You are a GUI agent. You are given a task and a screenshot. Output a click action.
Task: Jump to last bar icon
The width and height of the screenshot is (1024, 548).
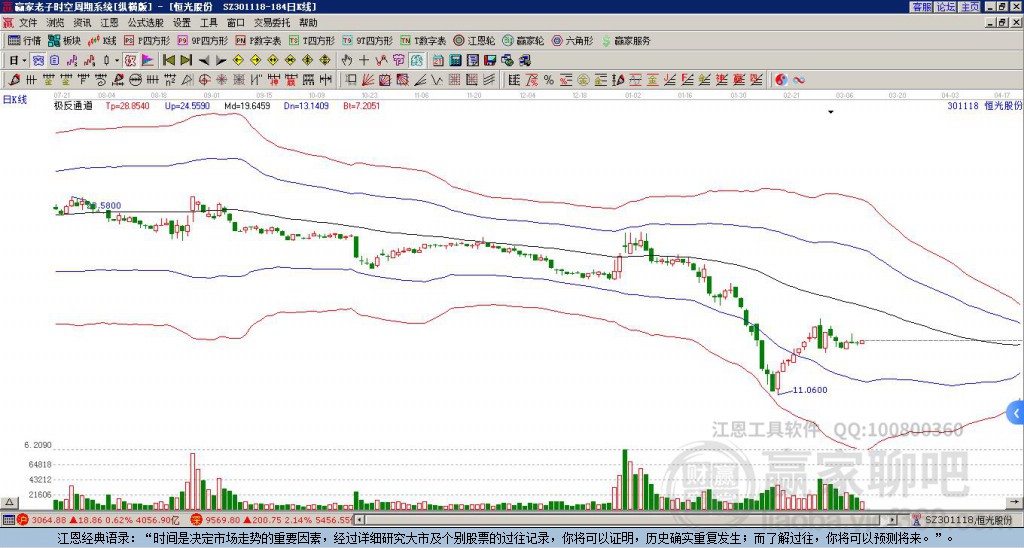(x=186, y=61)
